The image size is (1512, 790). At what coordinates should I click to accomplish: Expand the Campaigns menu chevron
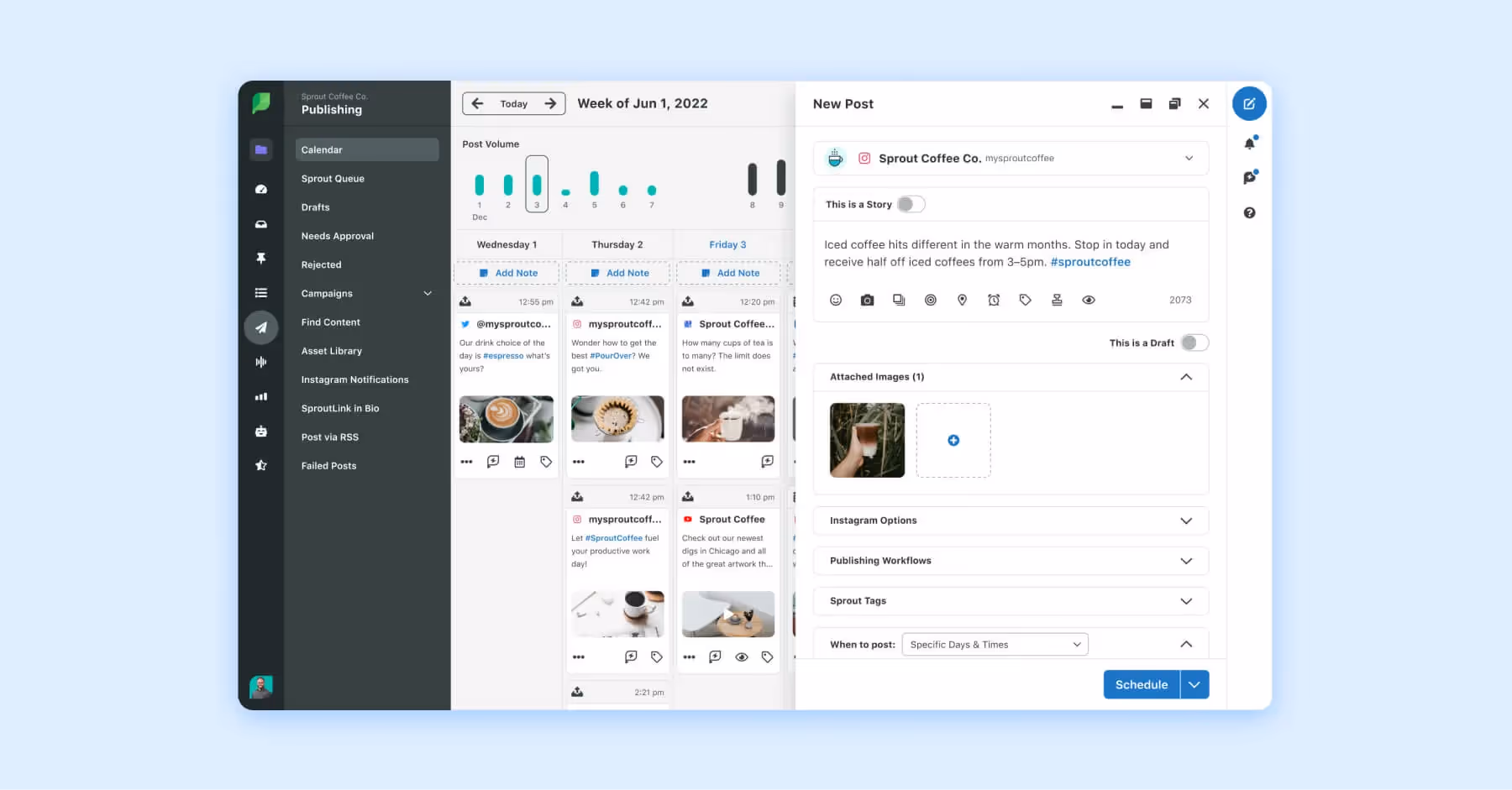click(428, 294)
